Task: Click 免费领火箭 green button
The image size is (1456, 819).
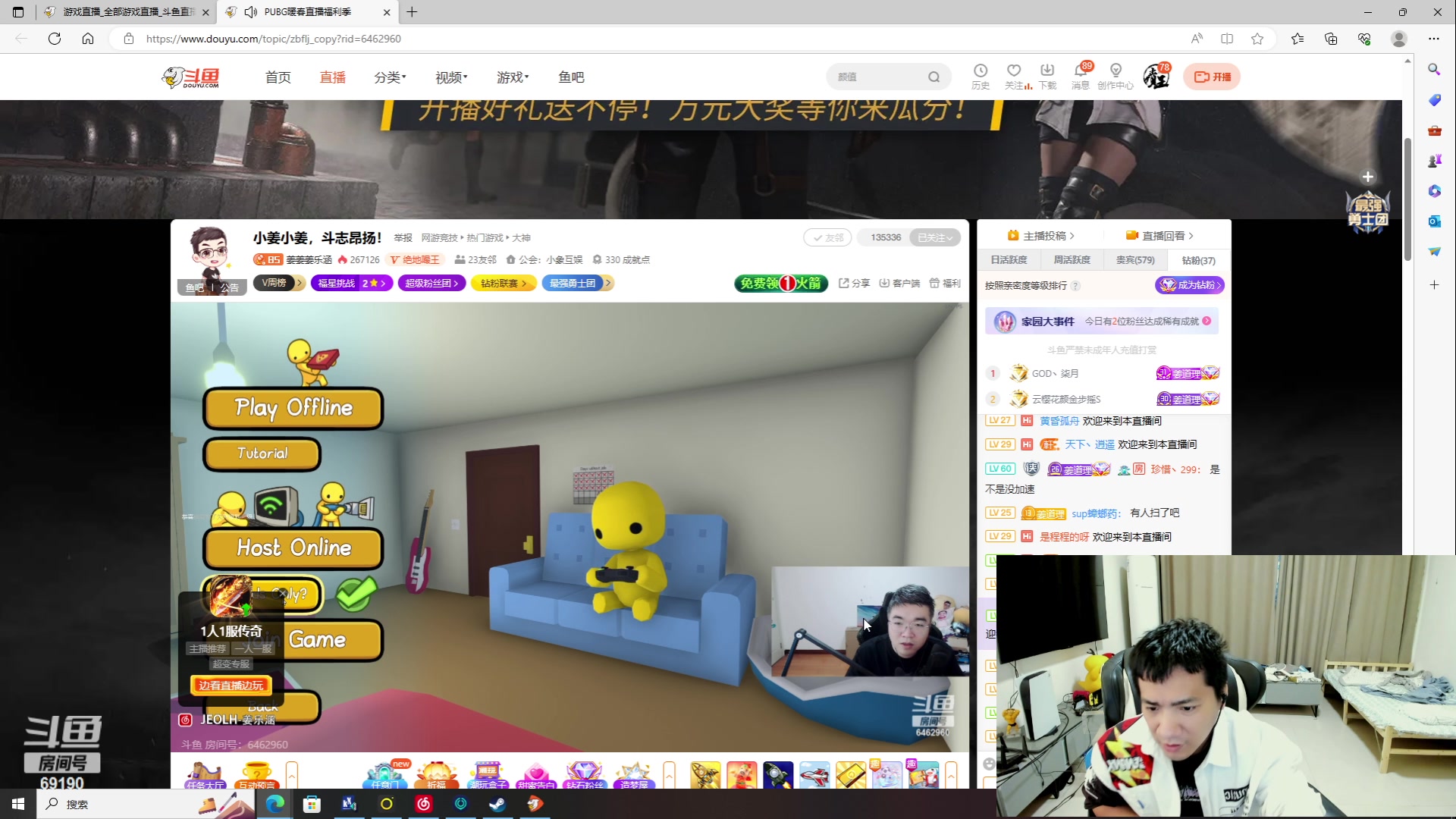Action: click(781, 283)
